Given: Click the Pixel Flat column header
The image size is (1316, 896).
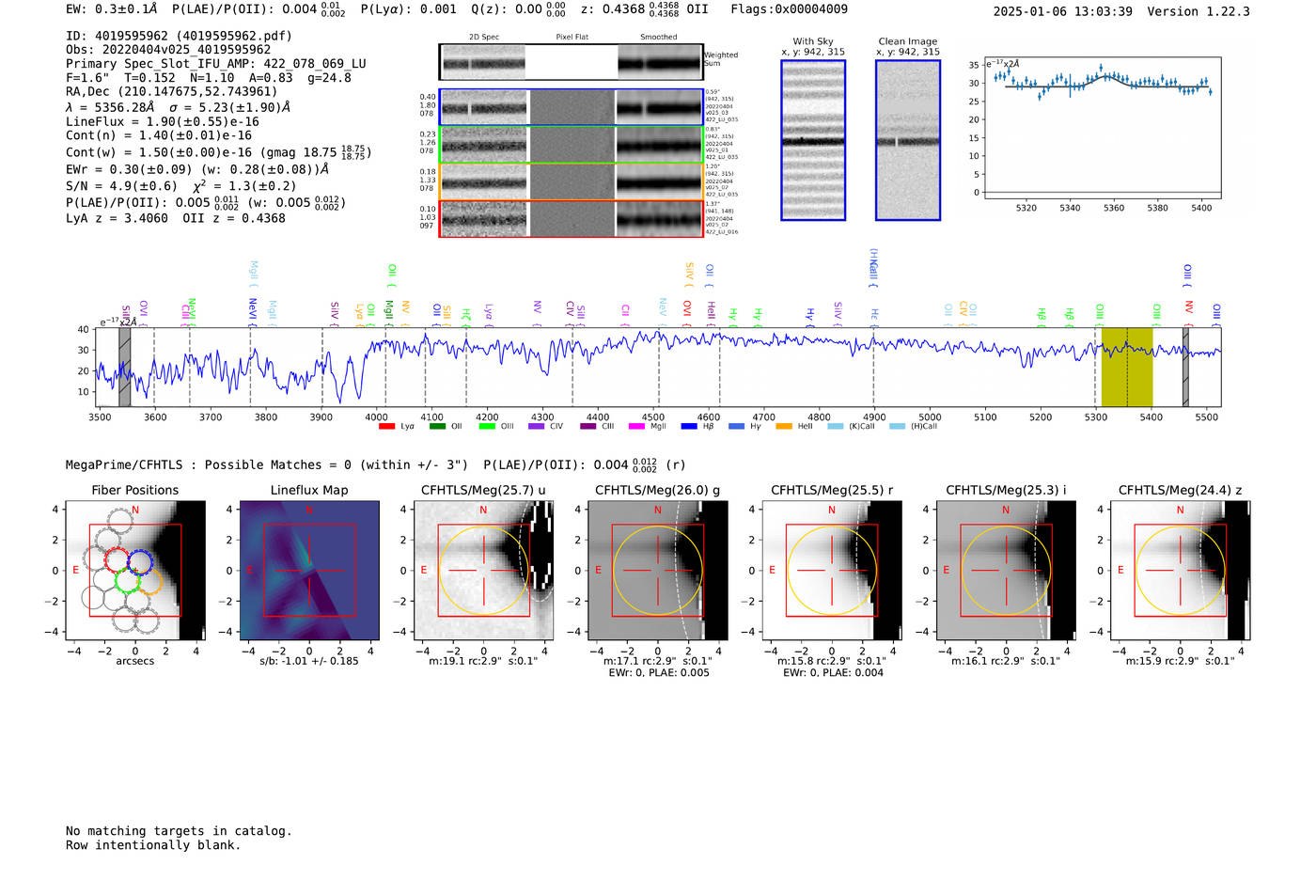Looking at the screenshot, I should (x=572, y=37).
